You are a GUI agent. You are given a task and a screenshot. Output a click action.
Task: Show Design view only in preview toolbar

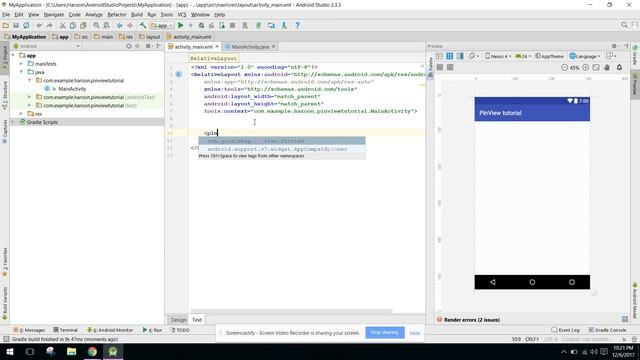tap(439, 56)
